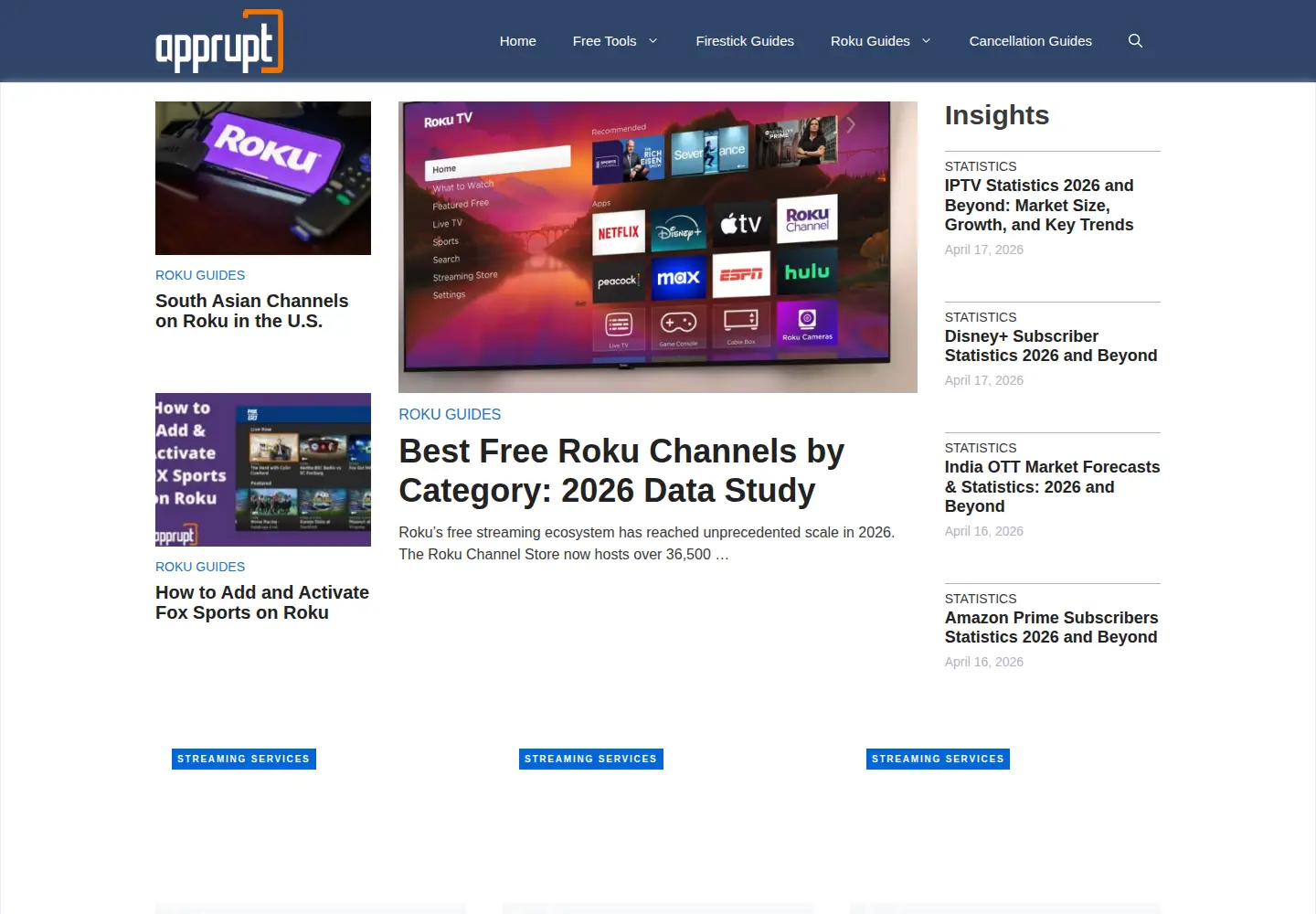Click ROKU GUIDES label above South Asian Channels
Image resolution: width=1316 pixels, height=914 pixels.
tap(200, 275)
